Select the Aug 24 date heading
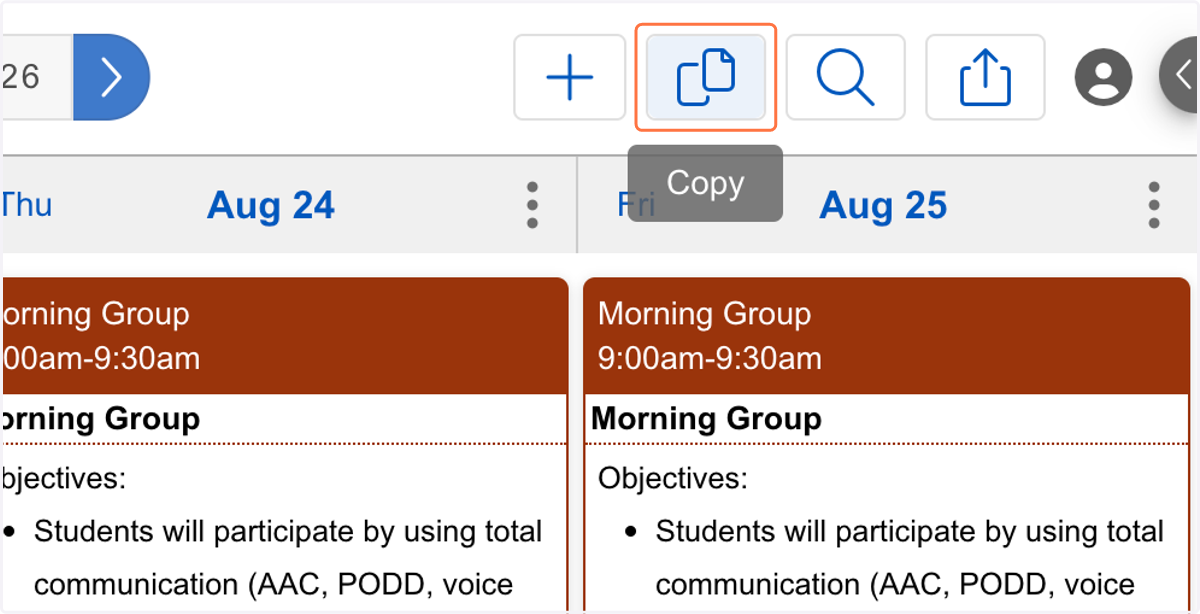The width and height of the screenshot is (1200, 614). coord(271,206)
